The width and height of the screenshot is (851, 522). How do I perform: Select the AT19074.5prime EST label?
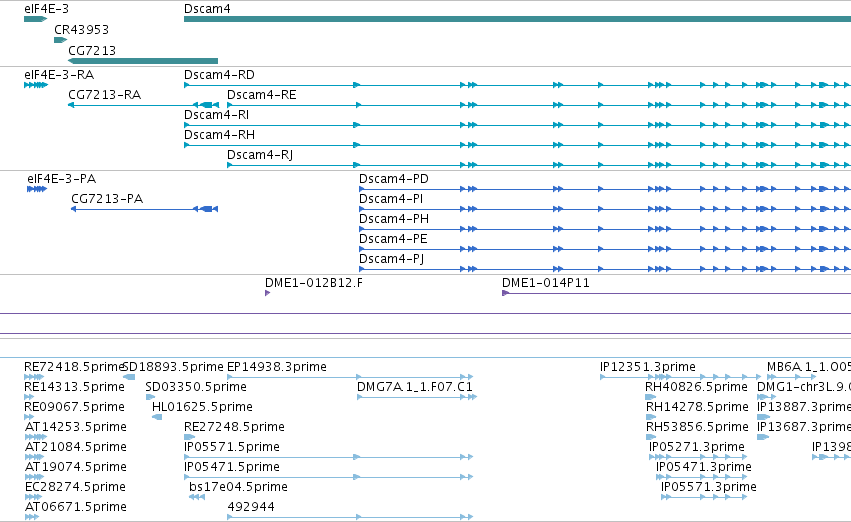tap(76, 468)
